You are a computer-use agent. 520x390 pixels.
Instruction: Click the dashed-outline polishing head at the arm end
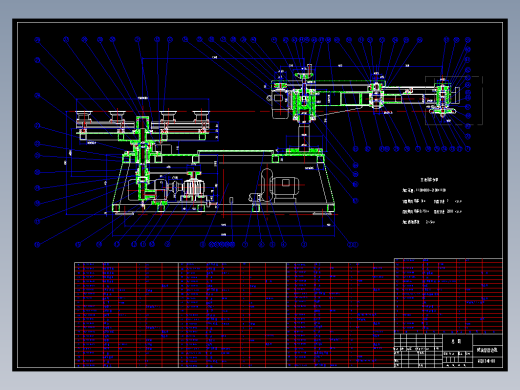[x=454, y=100]
